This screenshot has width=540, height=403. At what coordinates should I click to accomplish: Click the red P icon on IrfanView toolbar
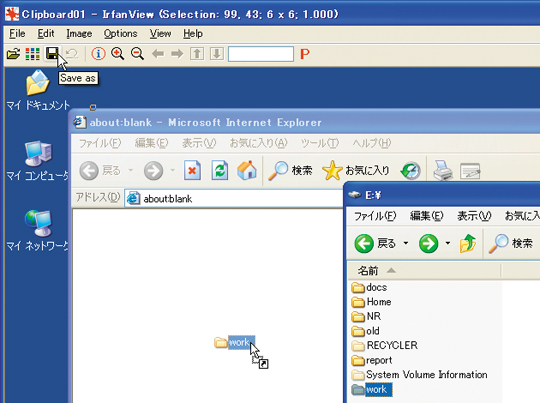tap(305, 54)
